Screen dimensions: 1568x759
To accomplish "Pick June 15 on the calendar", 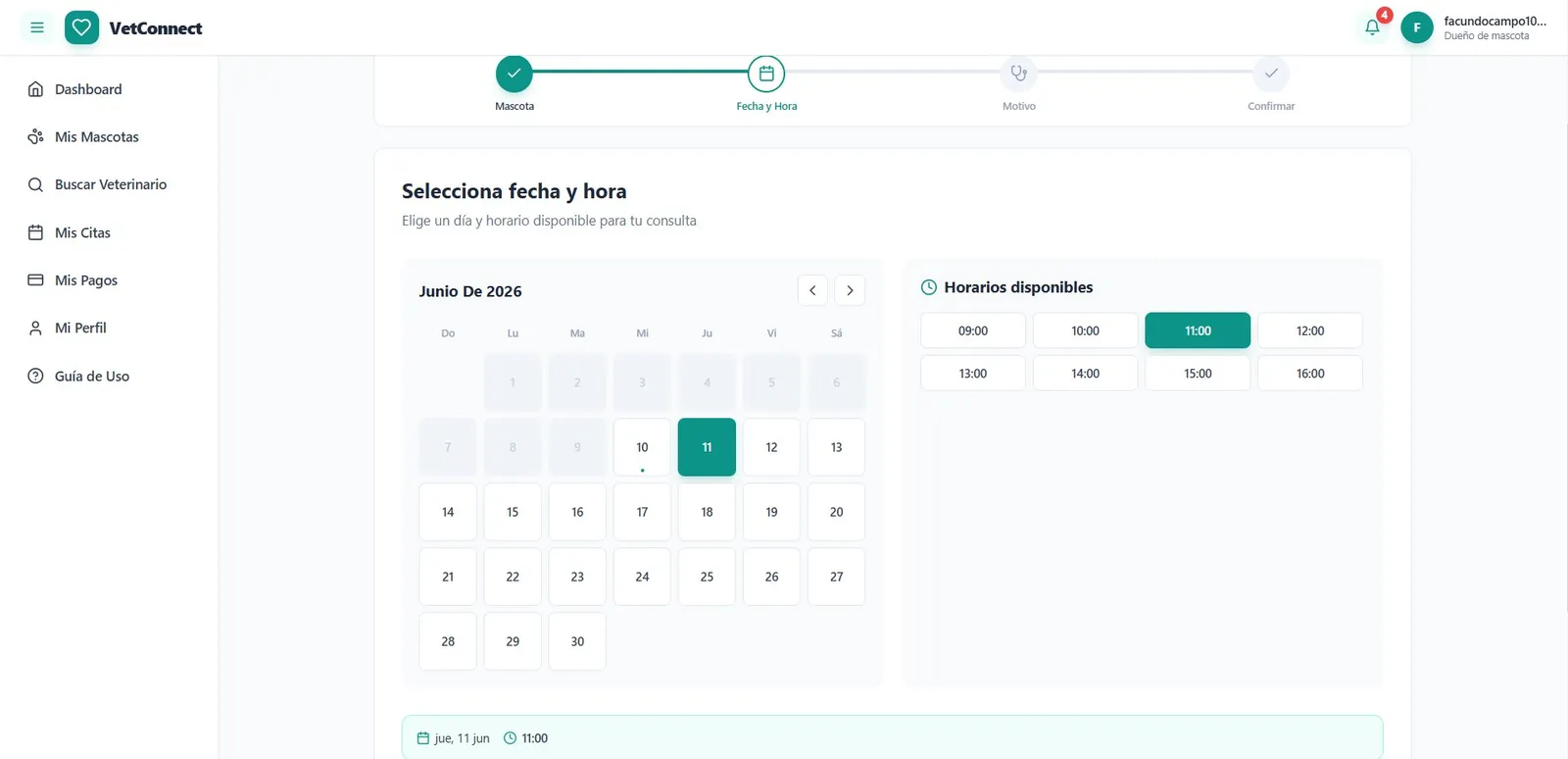I will coord(513,512).
